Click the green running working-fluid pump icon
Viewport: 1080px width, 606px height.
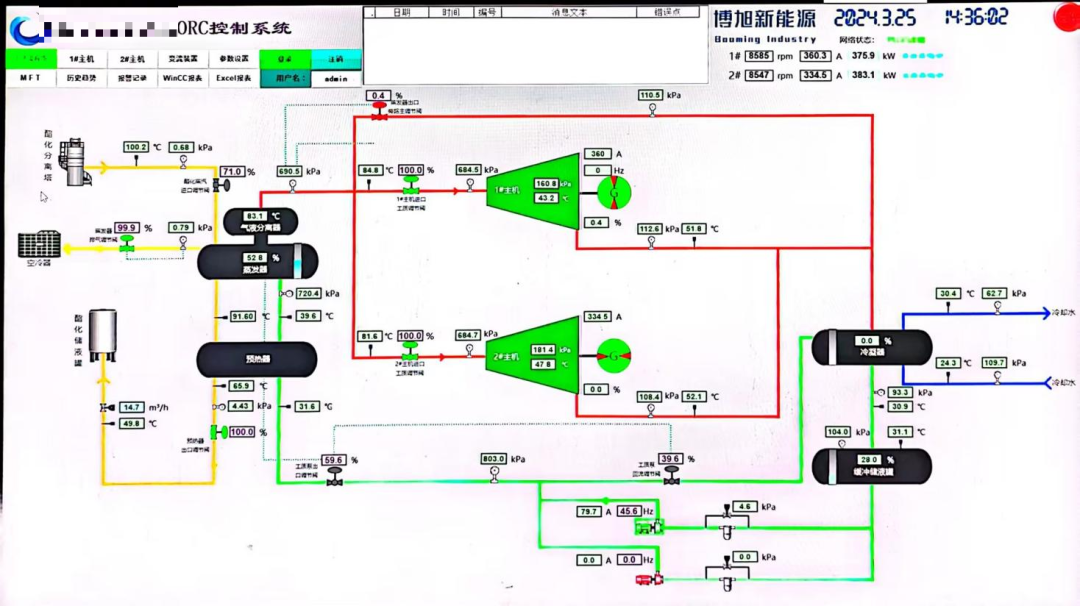[649, 527]
